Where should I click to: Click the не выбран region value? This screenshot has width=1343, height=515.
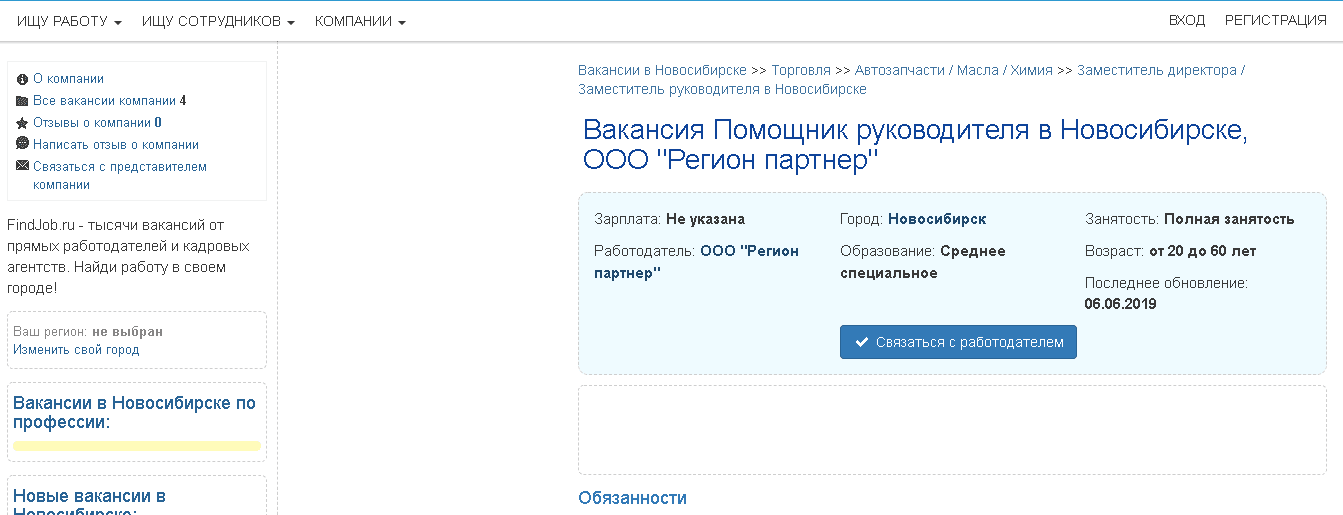pyautogui.click(x=127, y=331)
